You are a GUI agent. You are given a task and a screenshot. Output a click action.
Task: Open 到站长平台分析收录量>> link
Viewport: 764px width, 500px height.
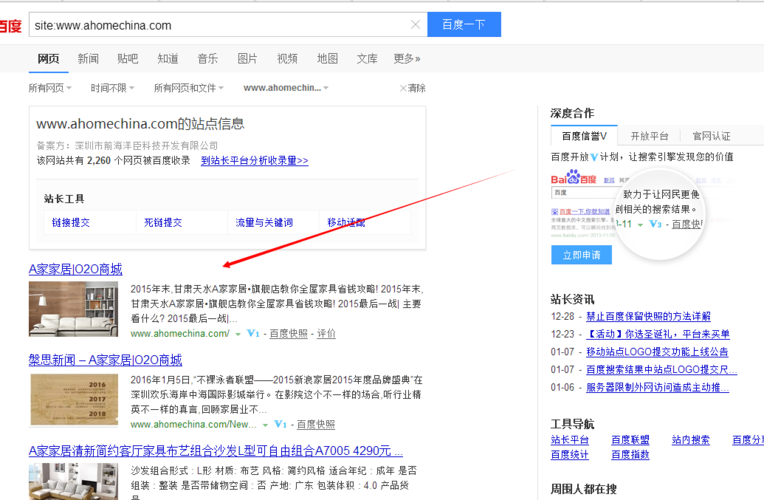[x=254, y=160]
